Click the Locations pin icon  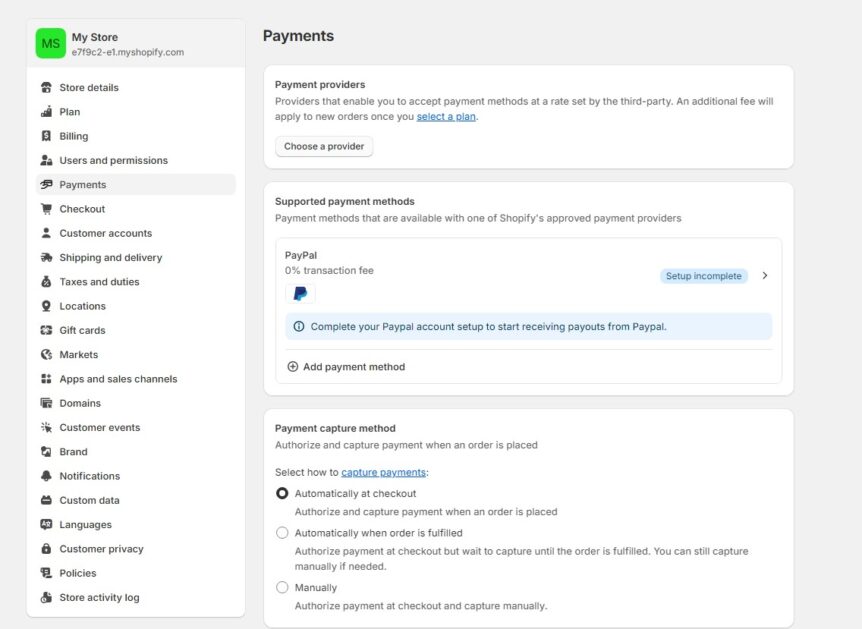pos(46,306)
